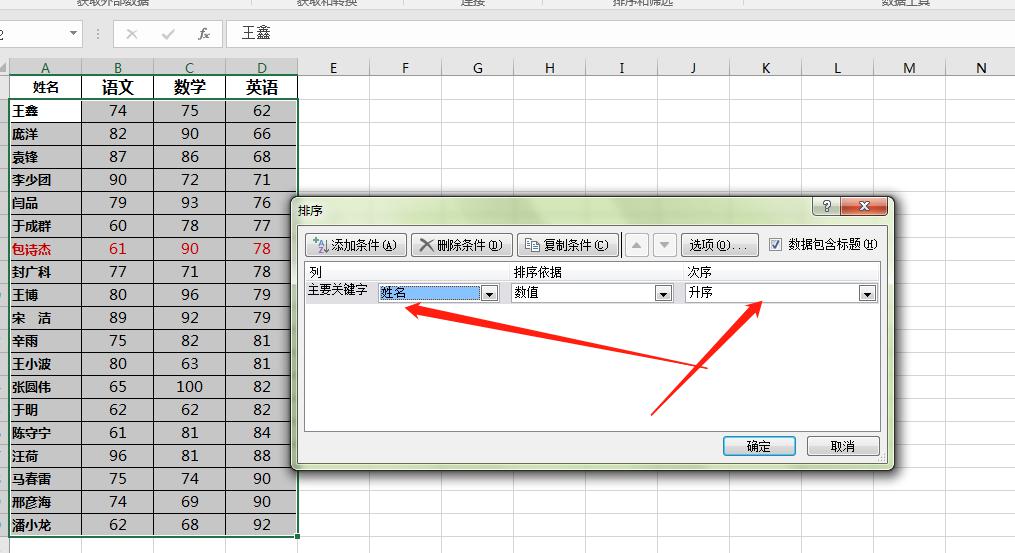Screen dimensions: 1015x553
Task: Click the 英语 header cell
Action: tap(262, 87)
